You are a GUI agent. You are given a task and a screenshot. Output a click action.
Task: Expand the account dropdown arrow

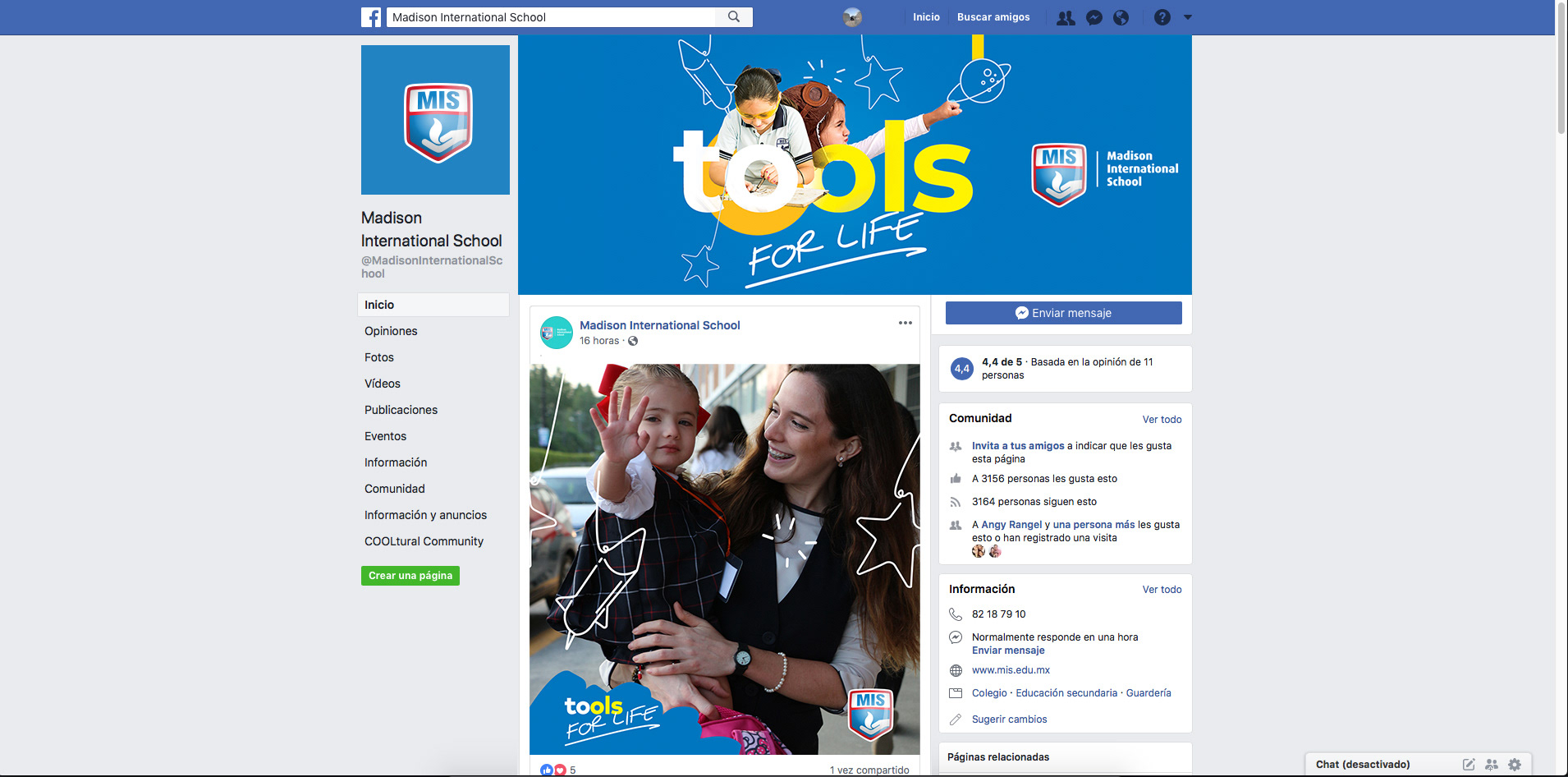point(1187,17)
